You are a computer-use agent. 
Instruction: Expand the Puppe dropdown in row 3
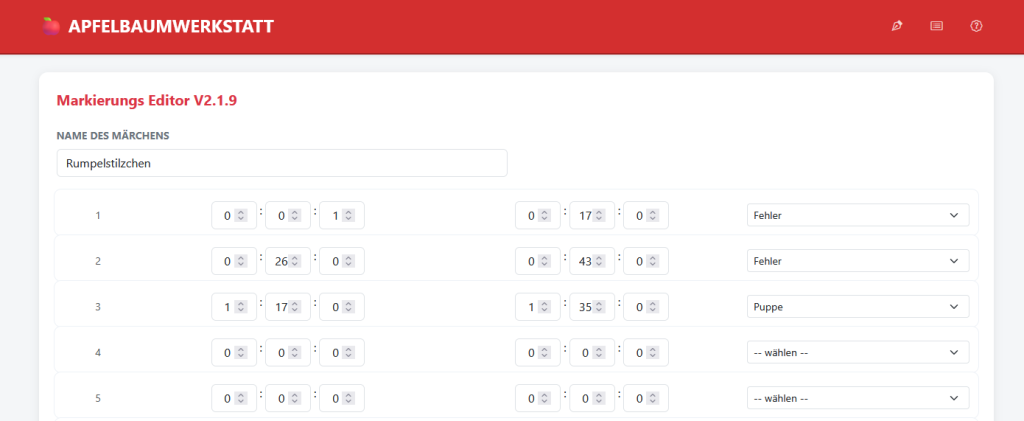click(857, 307)
